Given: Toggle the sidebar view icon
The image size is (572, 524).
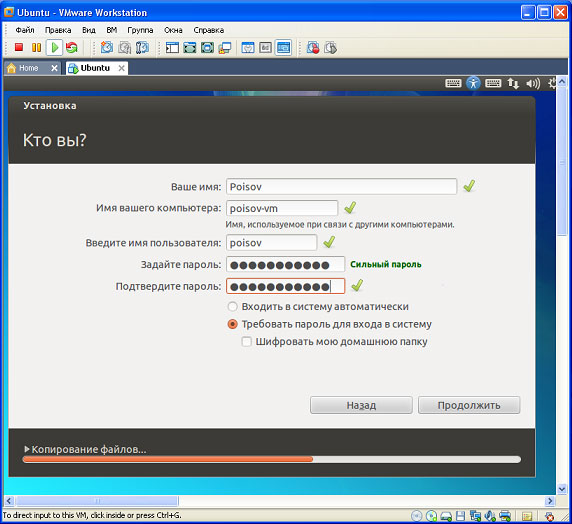Looking at the screenshot, I should [x=172, y=47].
